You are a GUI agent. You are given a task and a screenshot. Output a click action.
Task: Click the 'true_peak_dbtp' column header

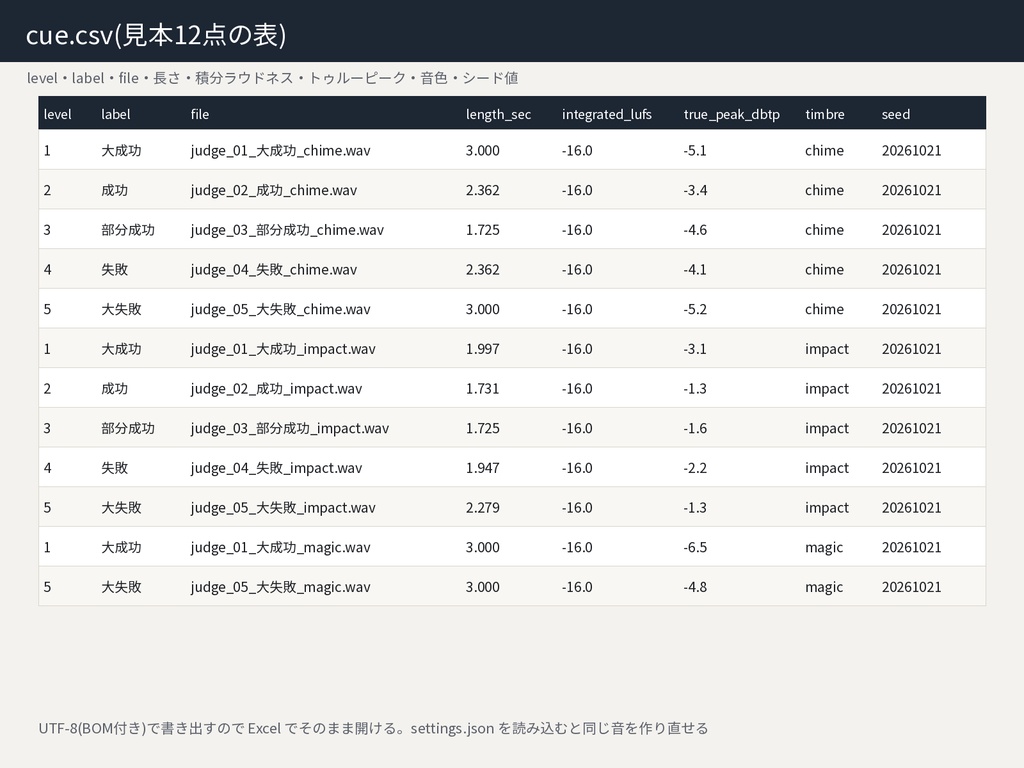click(x=731, y=114)
